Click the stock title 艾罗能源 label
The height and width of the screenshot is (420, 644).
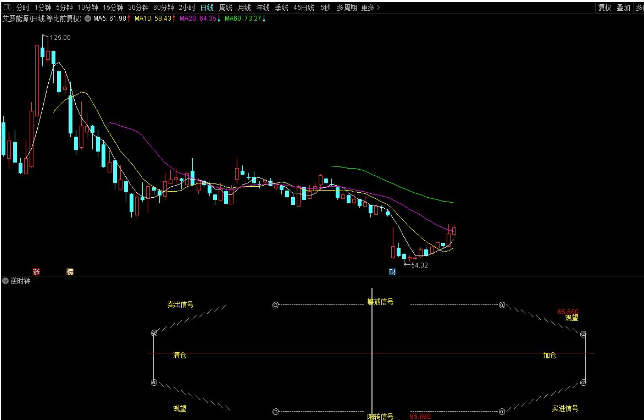[42, 18]
